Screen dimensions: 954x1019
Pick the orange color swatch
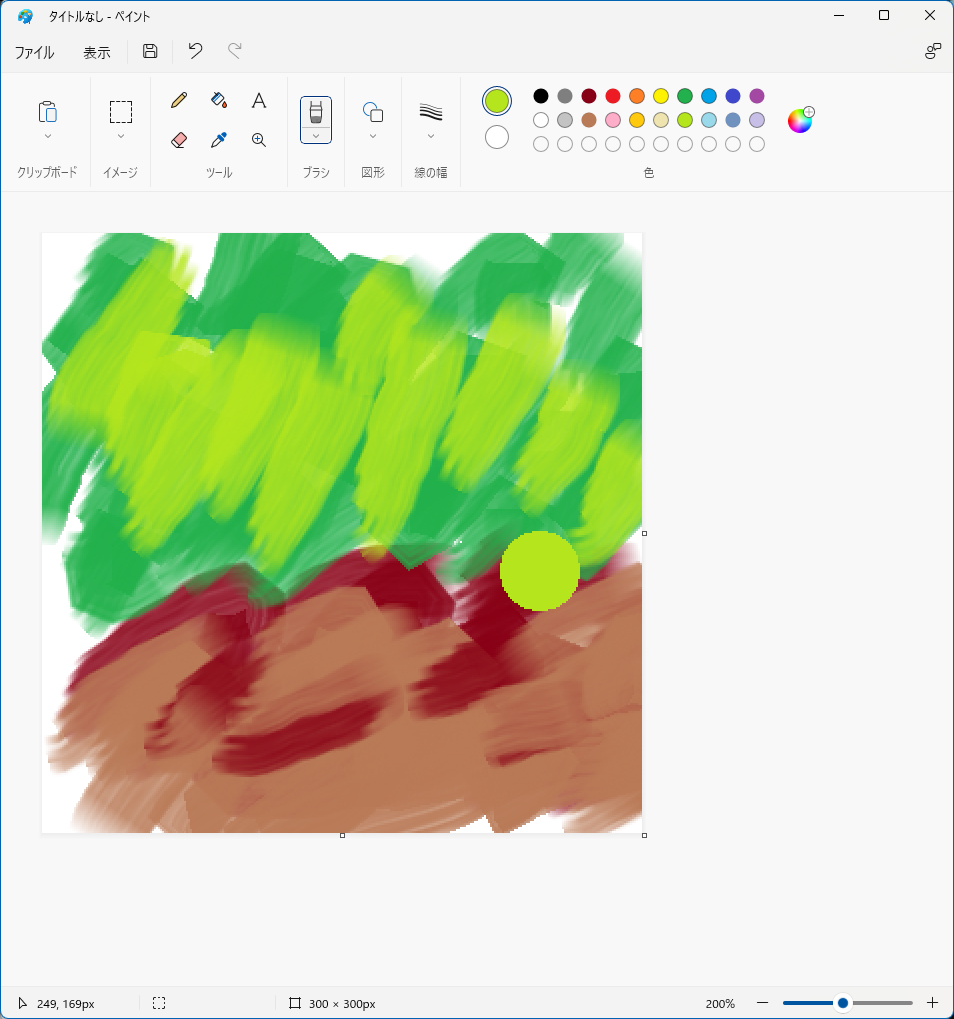coord(637,96)
